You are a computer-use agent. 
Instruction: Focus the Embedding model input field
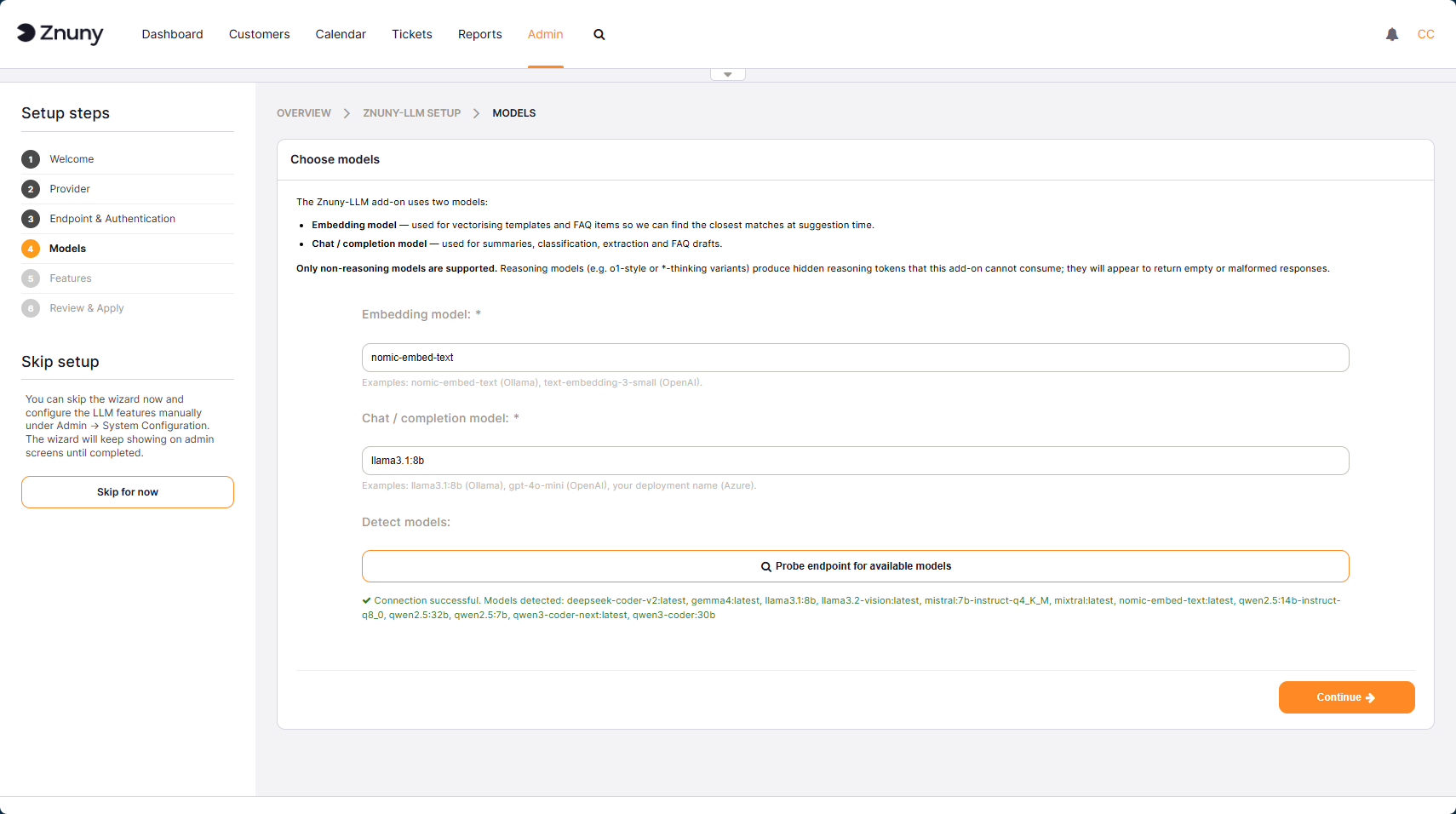856,358
